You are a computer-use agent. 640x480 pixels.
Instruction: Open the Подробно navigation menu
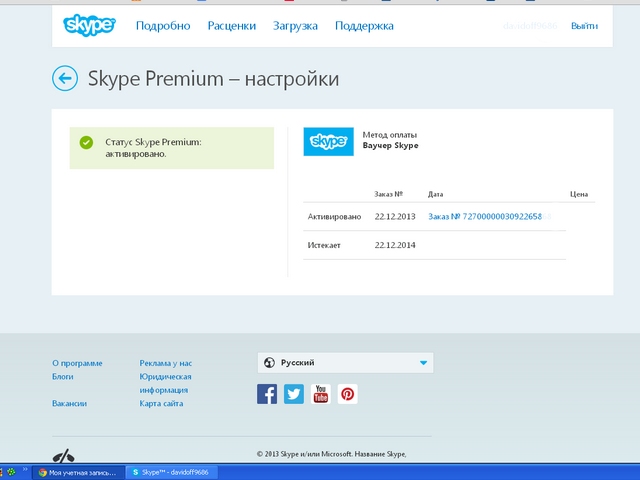pyautogui.click(x=165, y=26)
